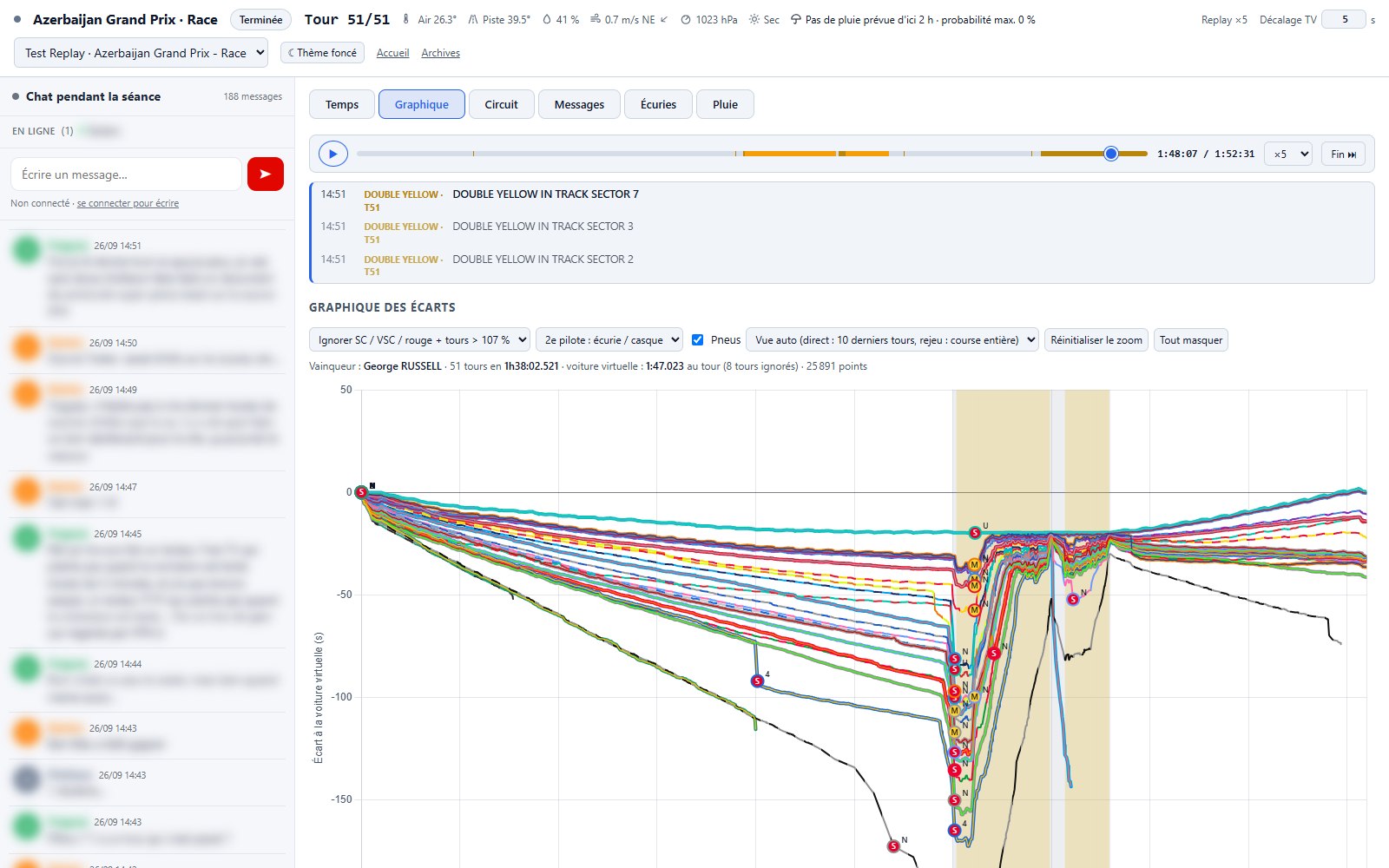Switch to dark theme with Thème foncé

pyautogui.click(x=322, y=53)
